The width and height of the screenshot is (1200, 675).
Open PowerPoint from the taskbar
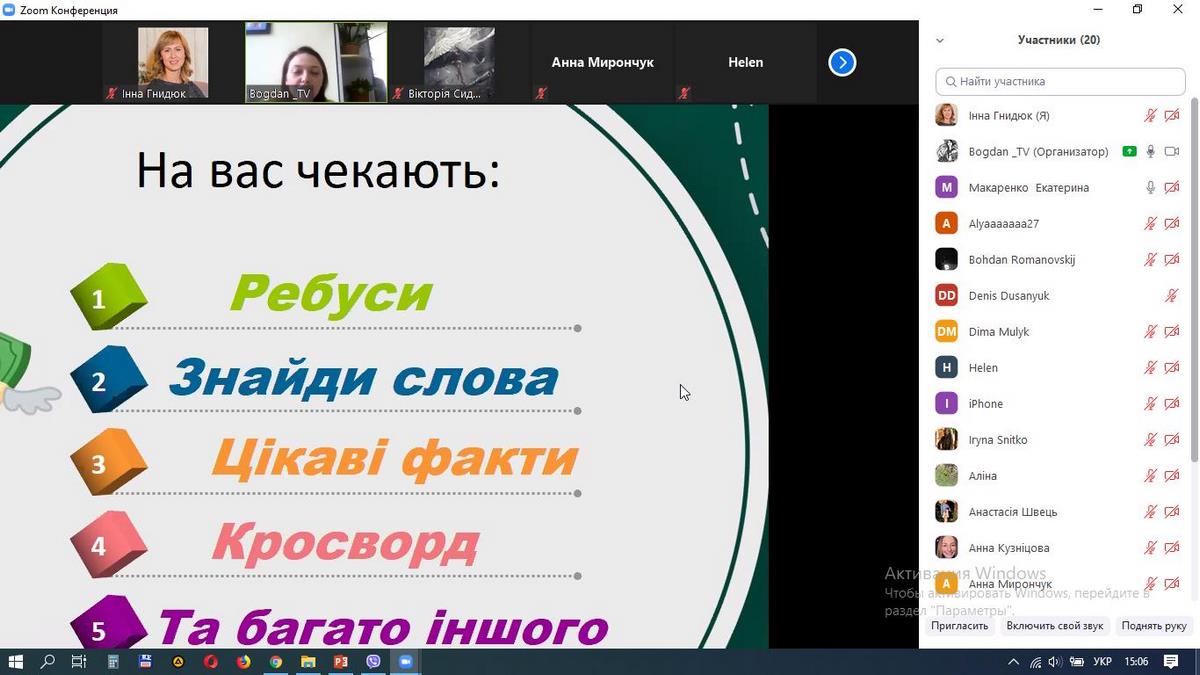[x=340, y=662]
